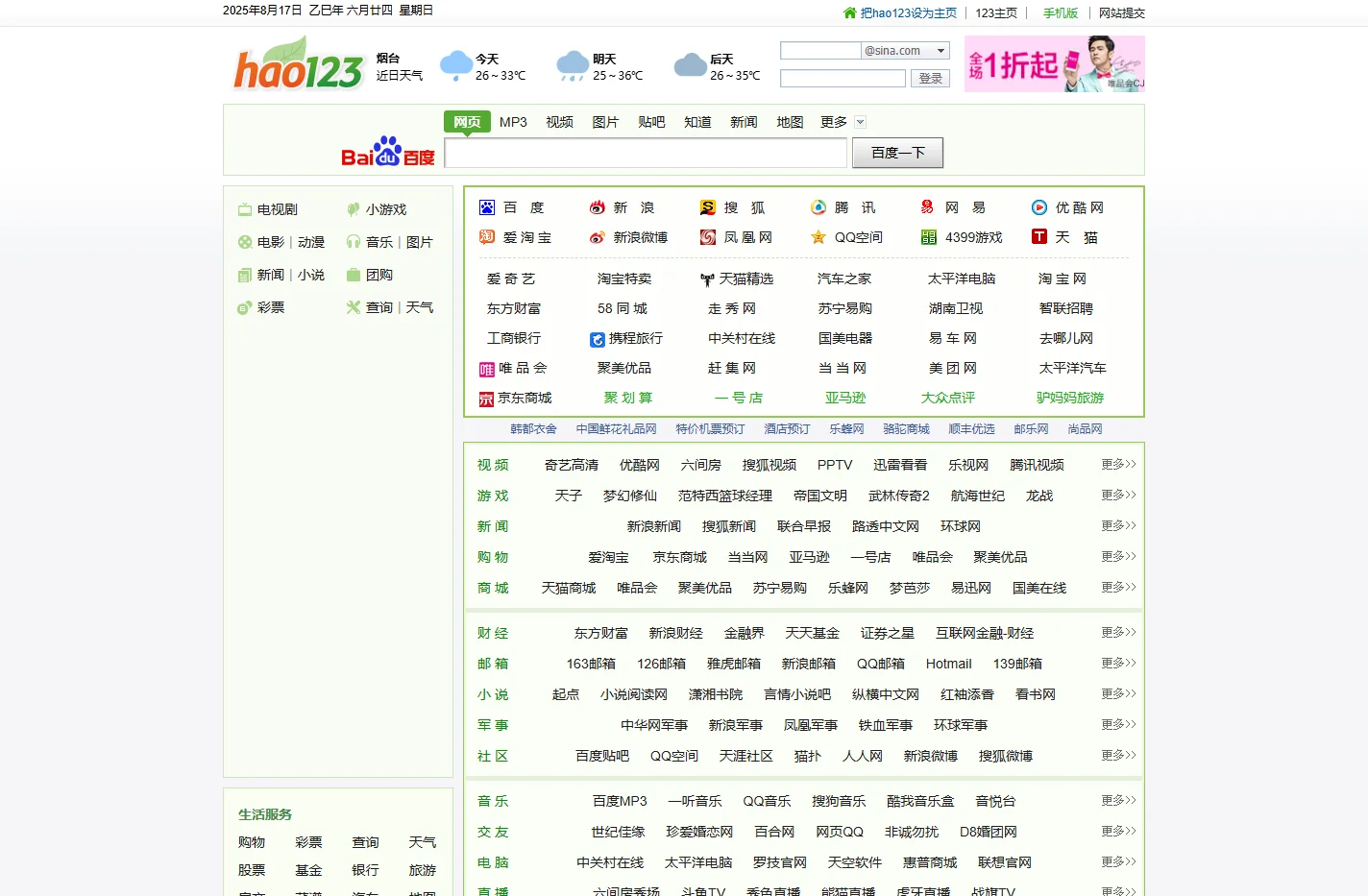Screen dimensions: 1368x896
Task: Click the pink Vipshop icon beside 唯品会
Action: (x=487, y=369)
